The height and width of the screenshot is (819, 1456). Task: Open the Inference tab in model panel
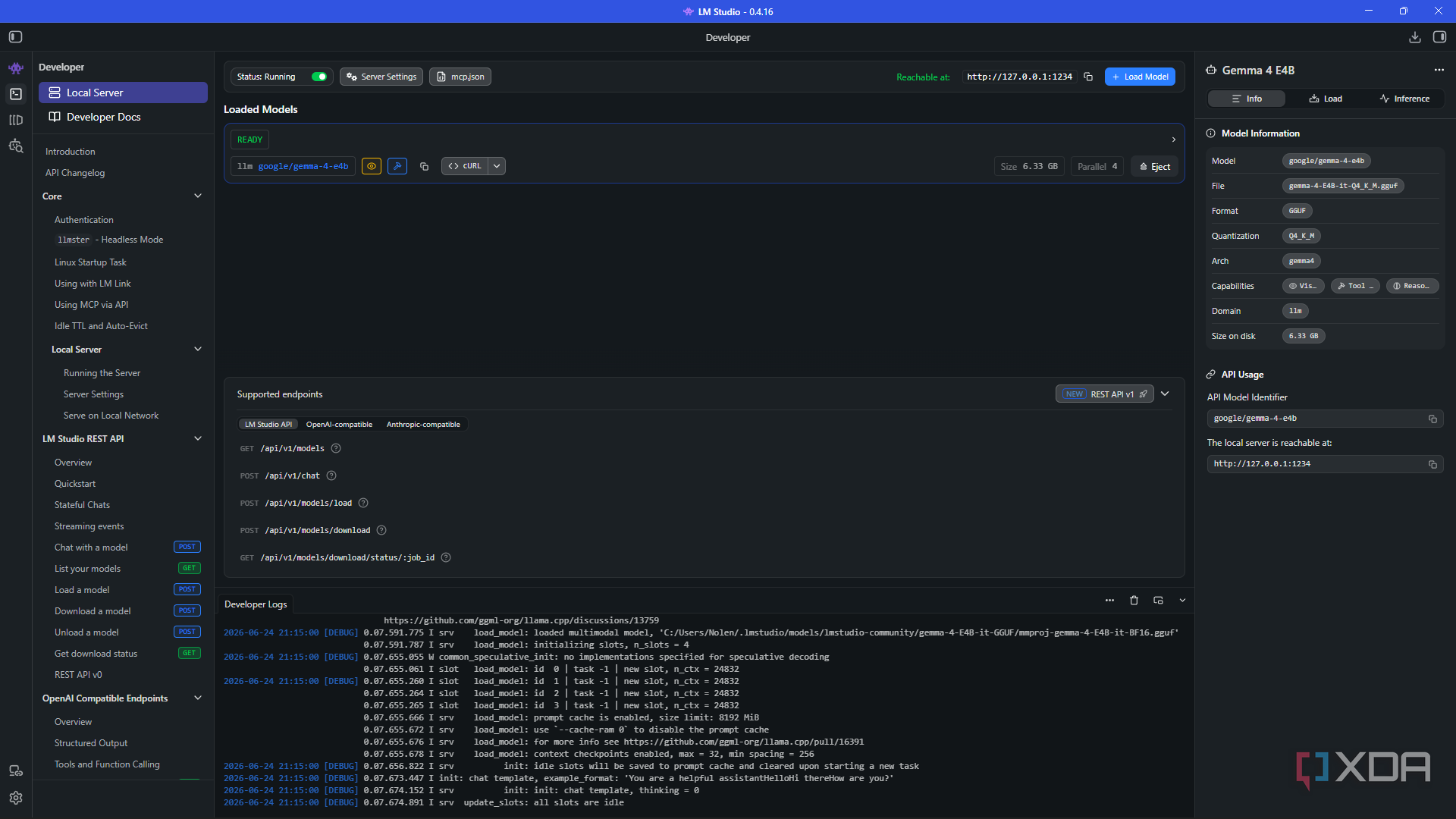pos(1404,99)
